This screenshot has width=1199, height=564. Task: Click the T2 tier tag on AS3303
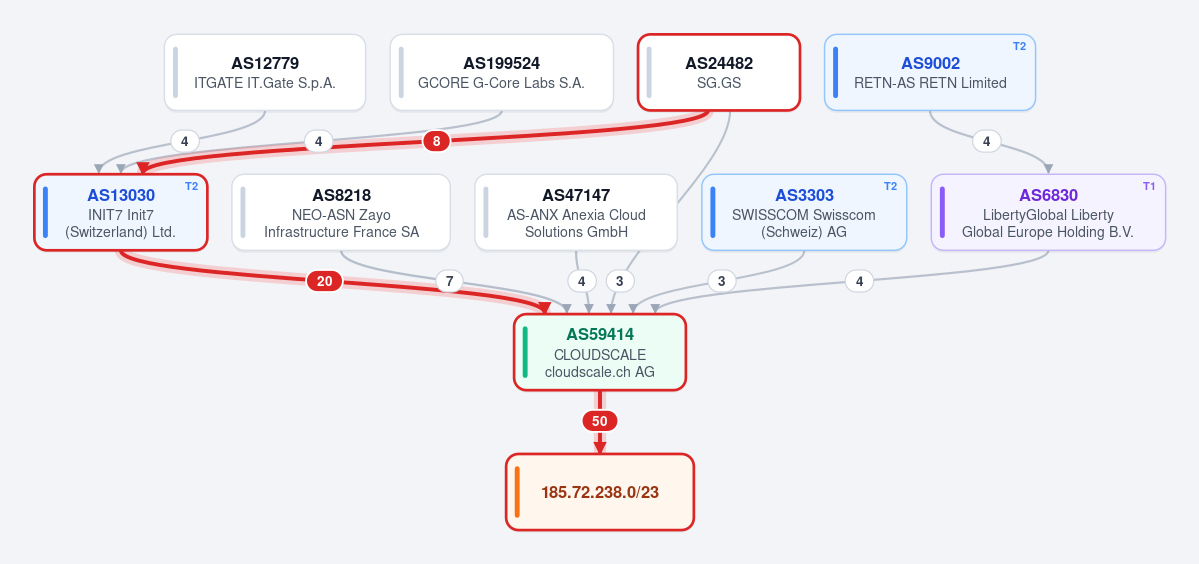pyautogui.click(x=890, y=186)
